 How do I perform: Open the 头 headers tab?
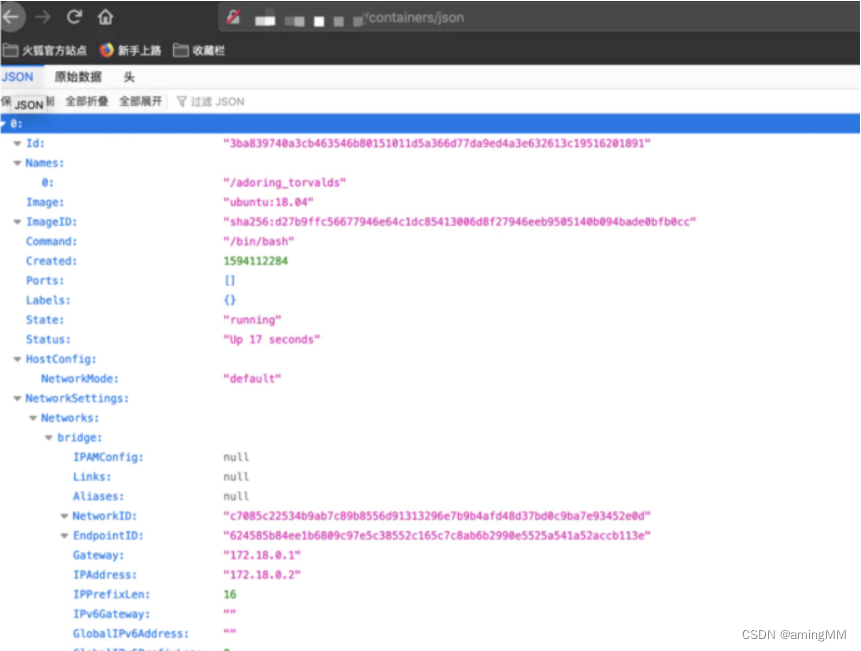point(129,77)
